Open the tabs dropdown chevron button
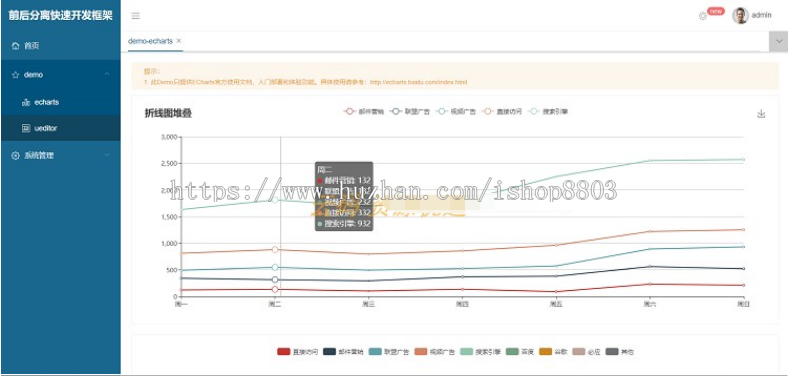Screen dimensions: 788x376 pos(778,41)
